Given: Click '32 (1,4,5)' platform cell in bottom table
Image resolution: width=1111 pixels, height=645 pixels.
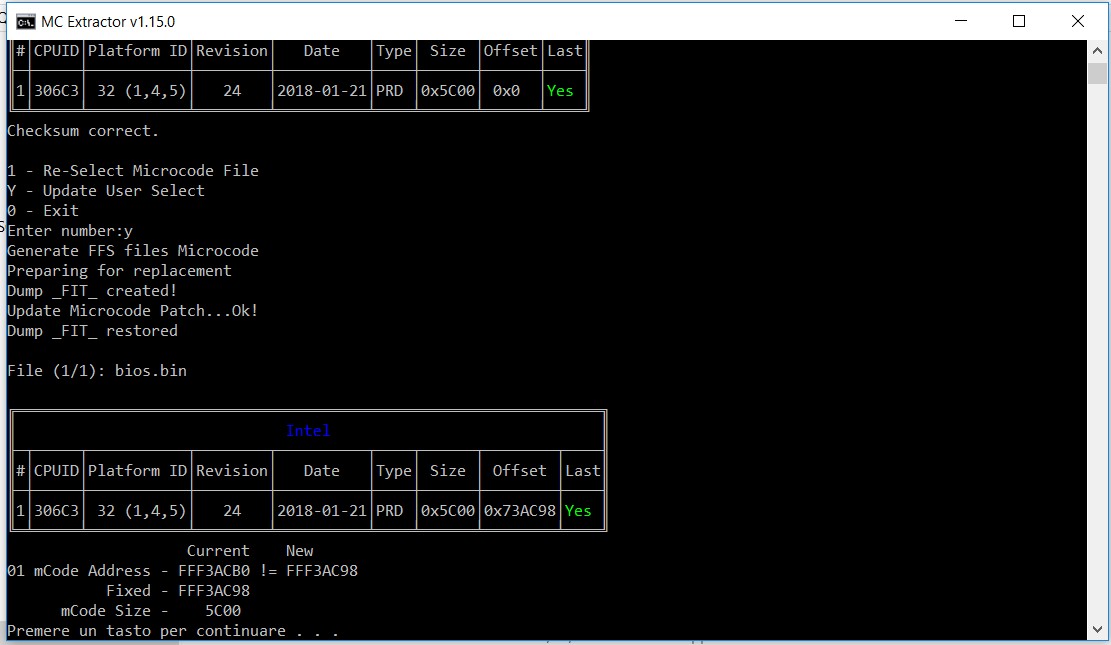Looking at the screenshot, I should (142, 511).
